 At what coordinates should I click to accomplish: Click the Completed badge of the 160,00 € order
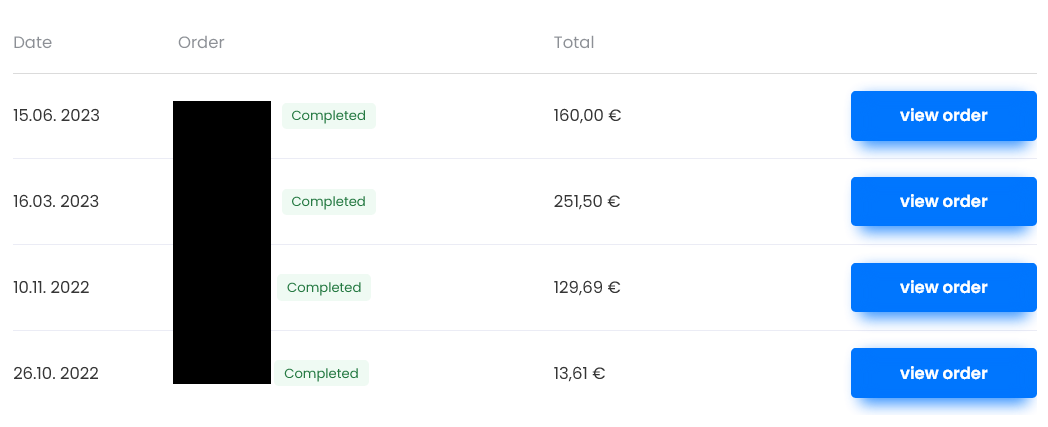tap(329, 116)
